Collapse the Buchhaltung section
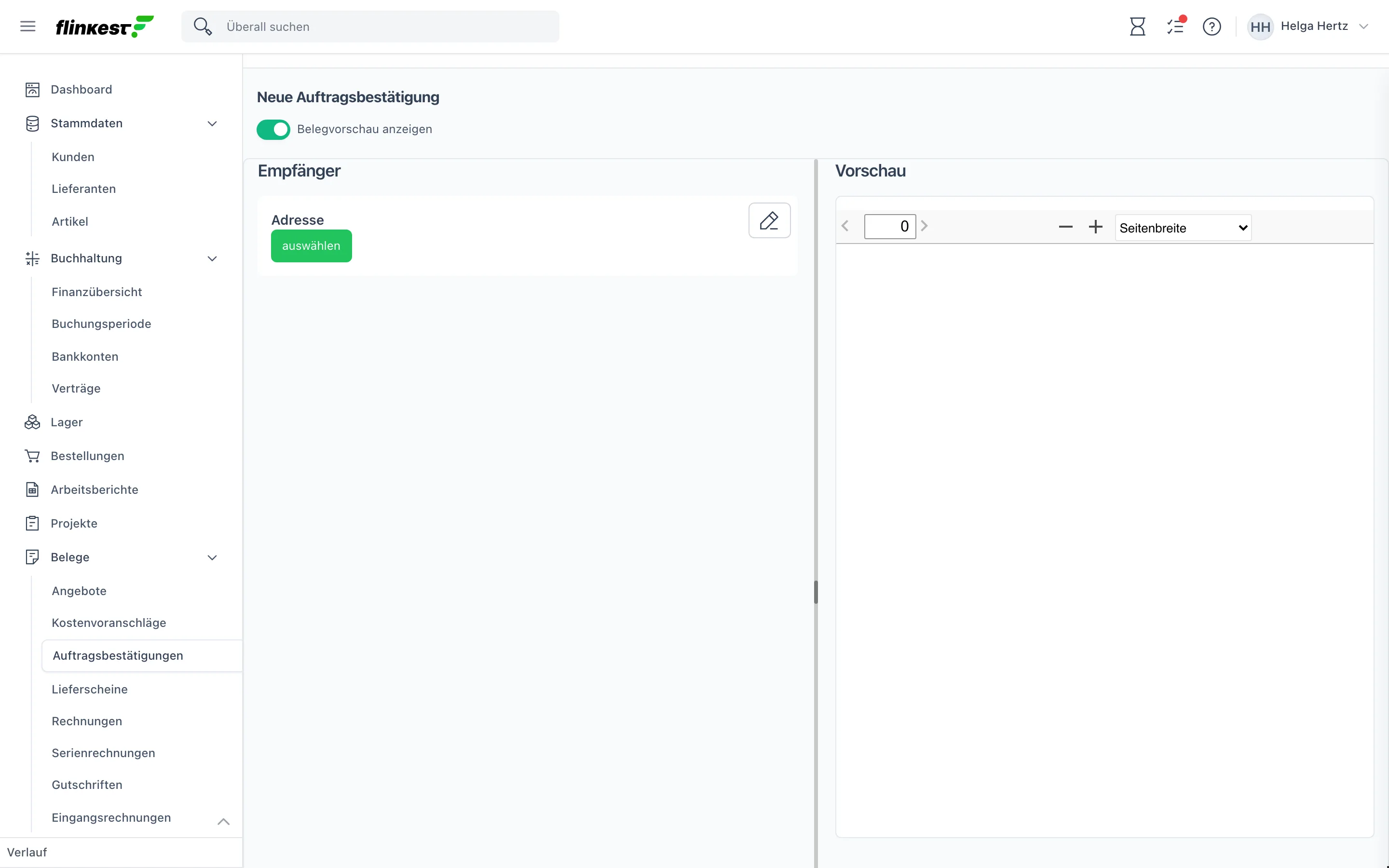 (212, 259)
